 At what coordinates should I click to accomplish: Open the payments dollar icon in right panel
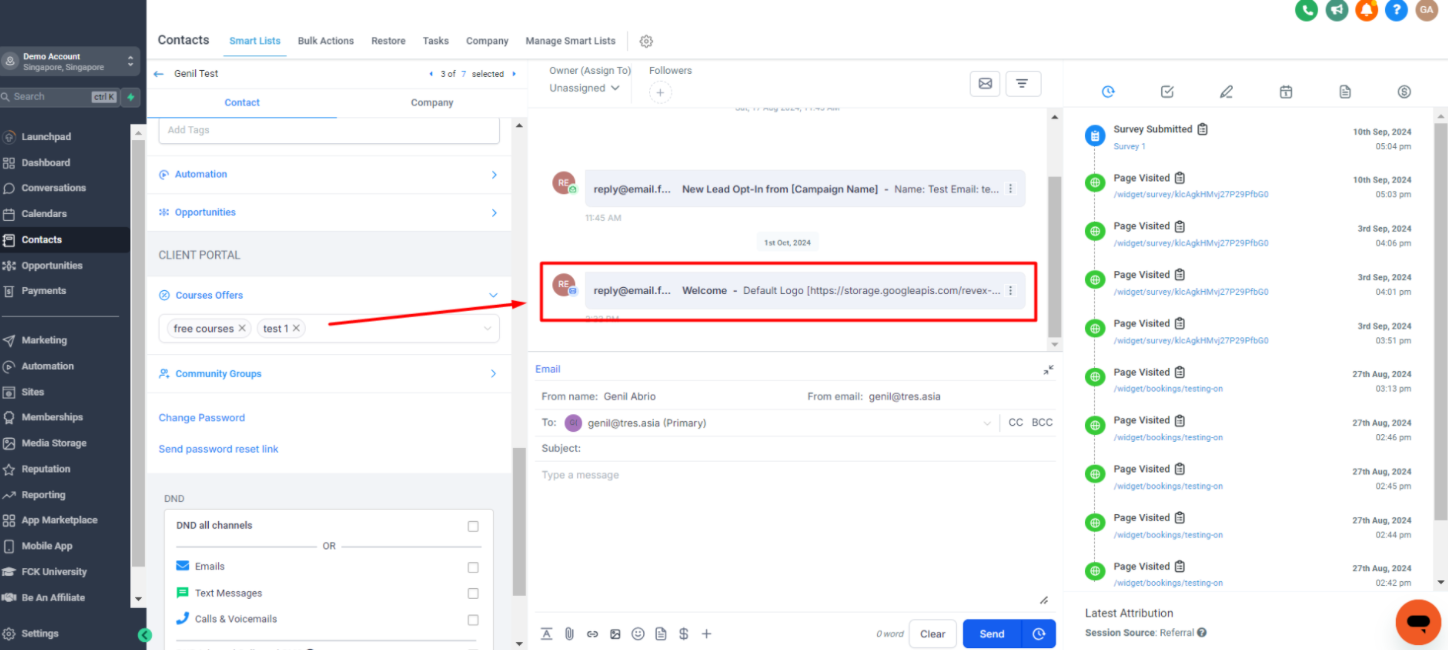click(x=1404, y=92)
